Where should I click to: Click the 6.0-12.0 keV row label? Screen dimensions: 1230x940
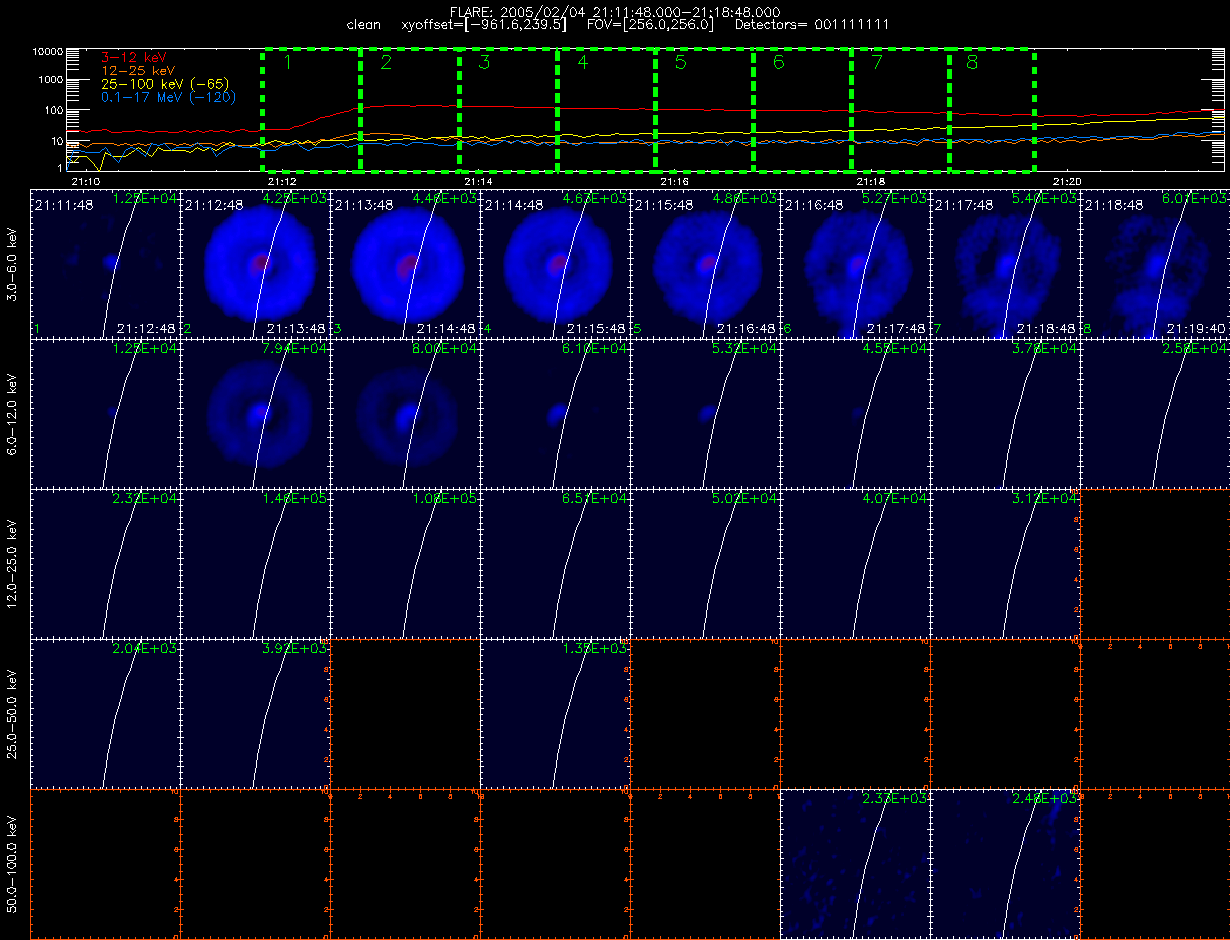(x=12, y=413)
